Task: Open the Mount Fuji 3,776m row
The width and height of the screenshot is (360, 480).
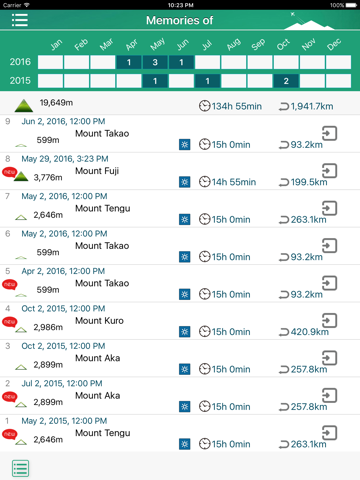Action: [180, 171]
